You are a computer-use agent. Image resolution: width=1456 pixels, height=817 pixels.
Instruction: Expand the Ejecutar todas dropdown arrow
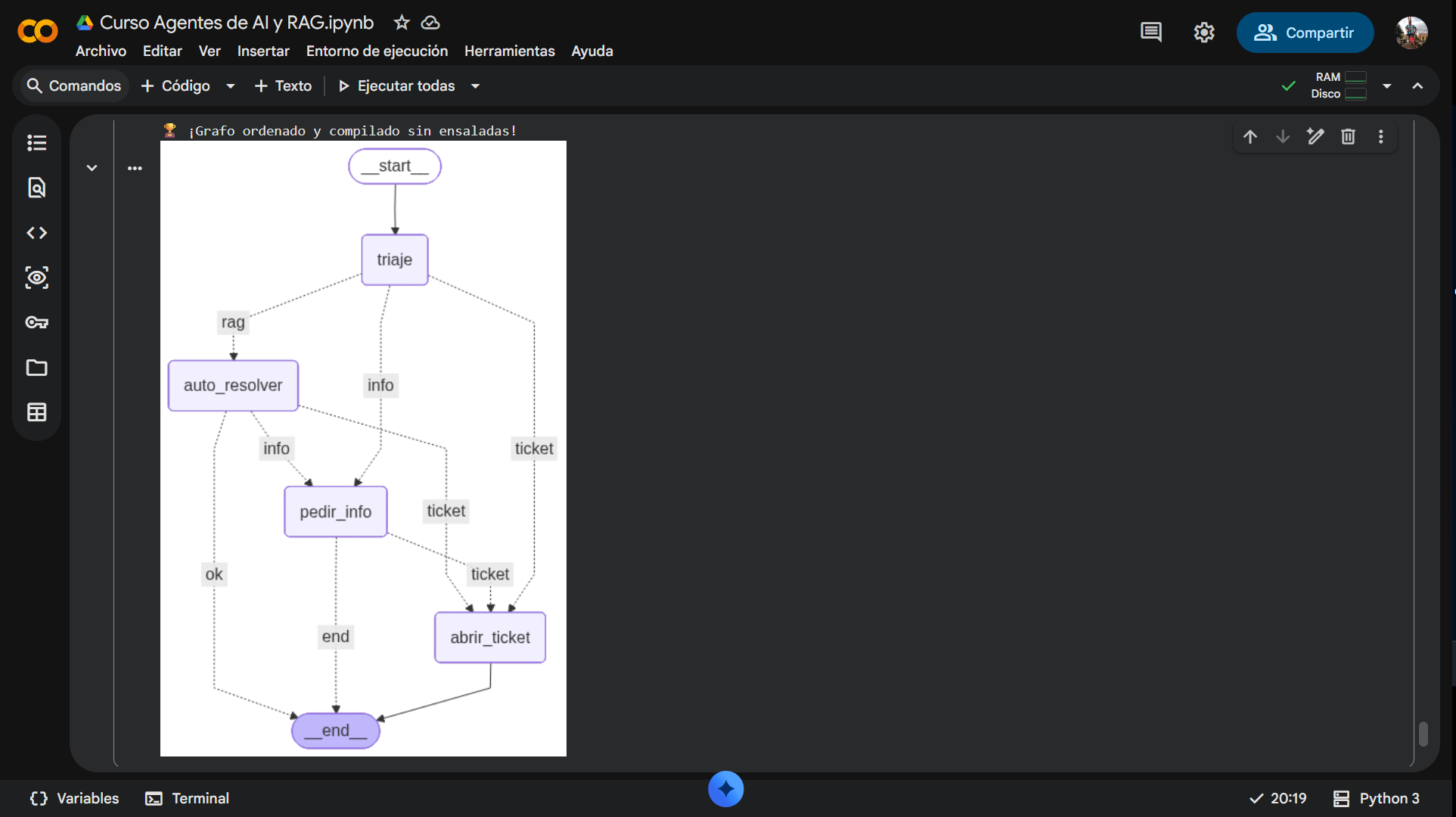click(476, 86)
